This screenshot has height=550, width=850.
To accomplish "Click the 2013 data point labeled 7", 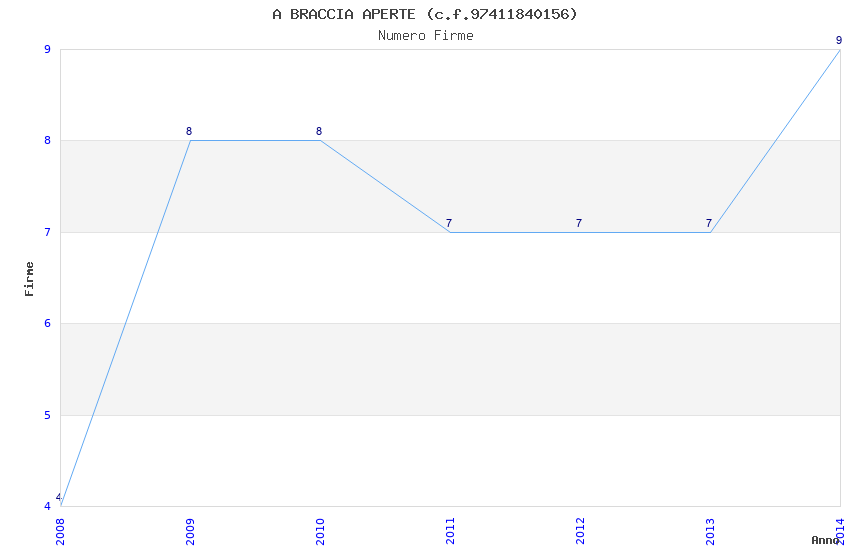I will [710, 232].
